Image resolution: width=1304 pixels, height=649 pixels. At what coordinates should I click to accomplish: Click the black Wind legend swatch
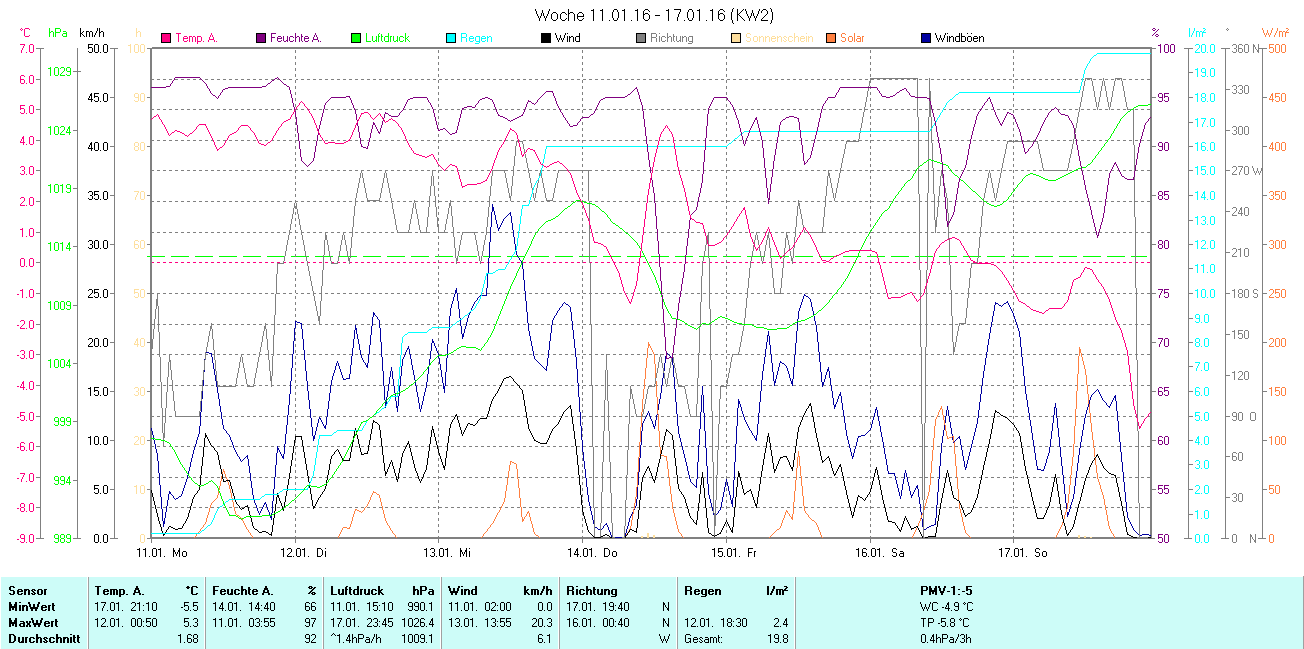(x=545, y=38)
